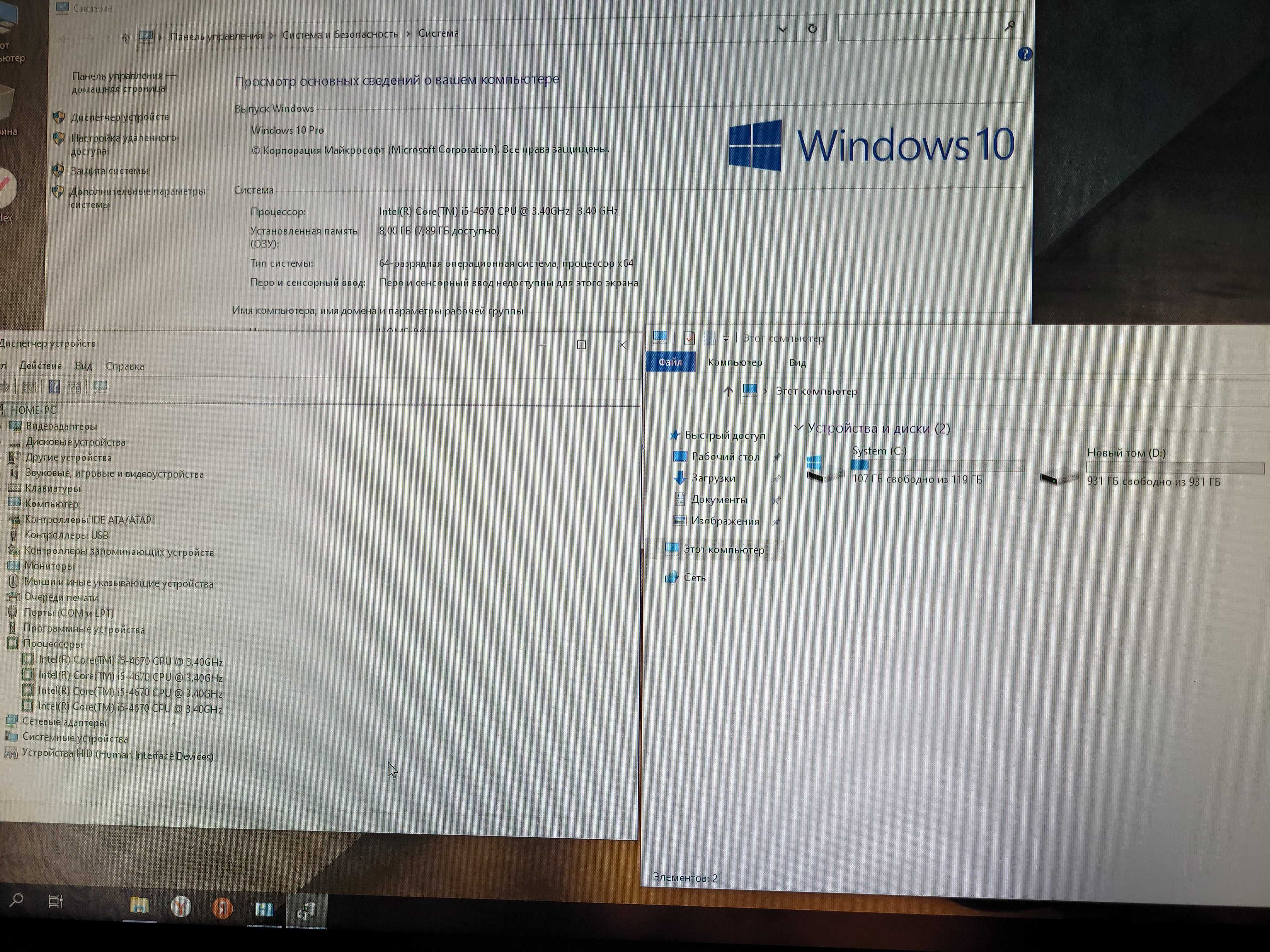The image size is (1270, 952).
Task: Open 'Вид' ribbon tab in Explorer
Action: tap(798, 363)
